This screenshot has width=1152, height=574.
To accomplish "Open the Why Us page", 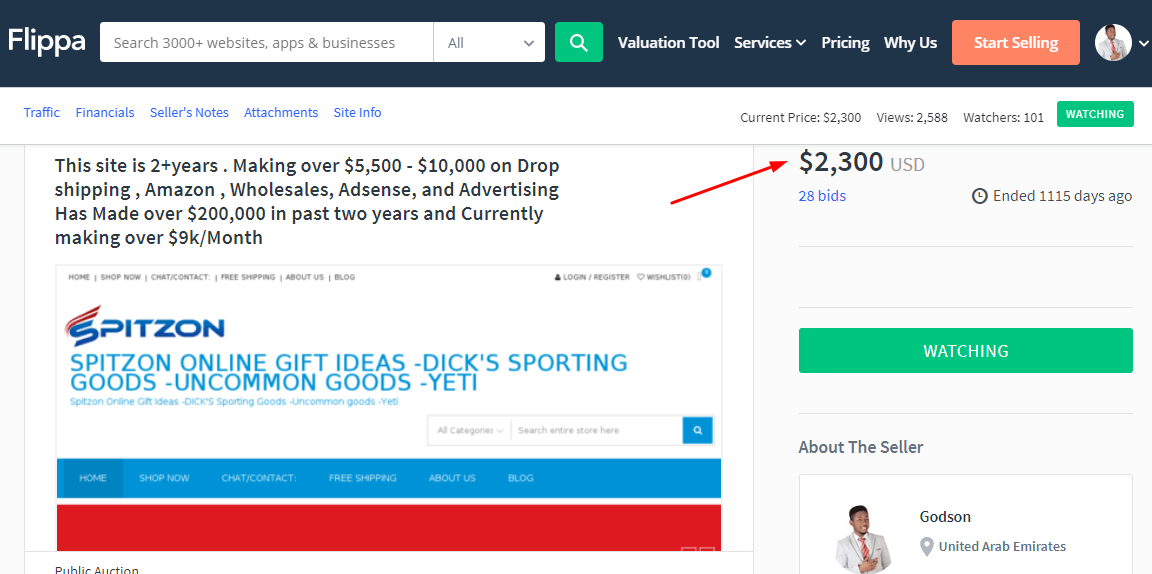I will pos(910,43).
